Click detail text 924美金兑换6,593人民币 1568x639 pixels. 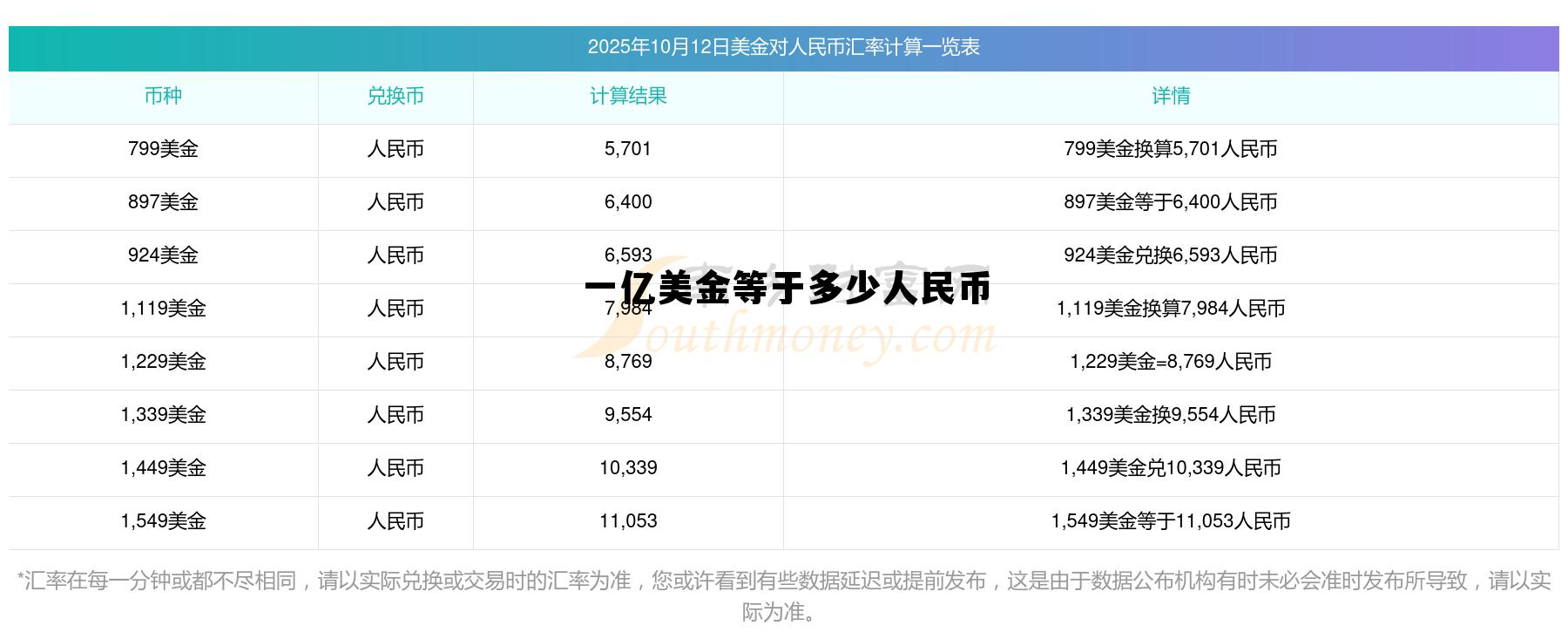point(1171,255)
